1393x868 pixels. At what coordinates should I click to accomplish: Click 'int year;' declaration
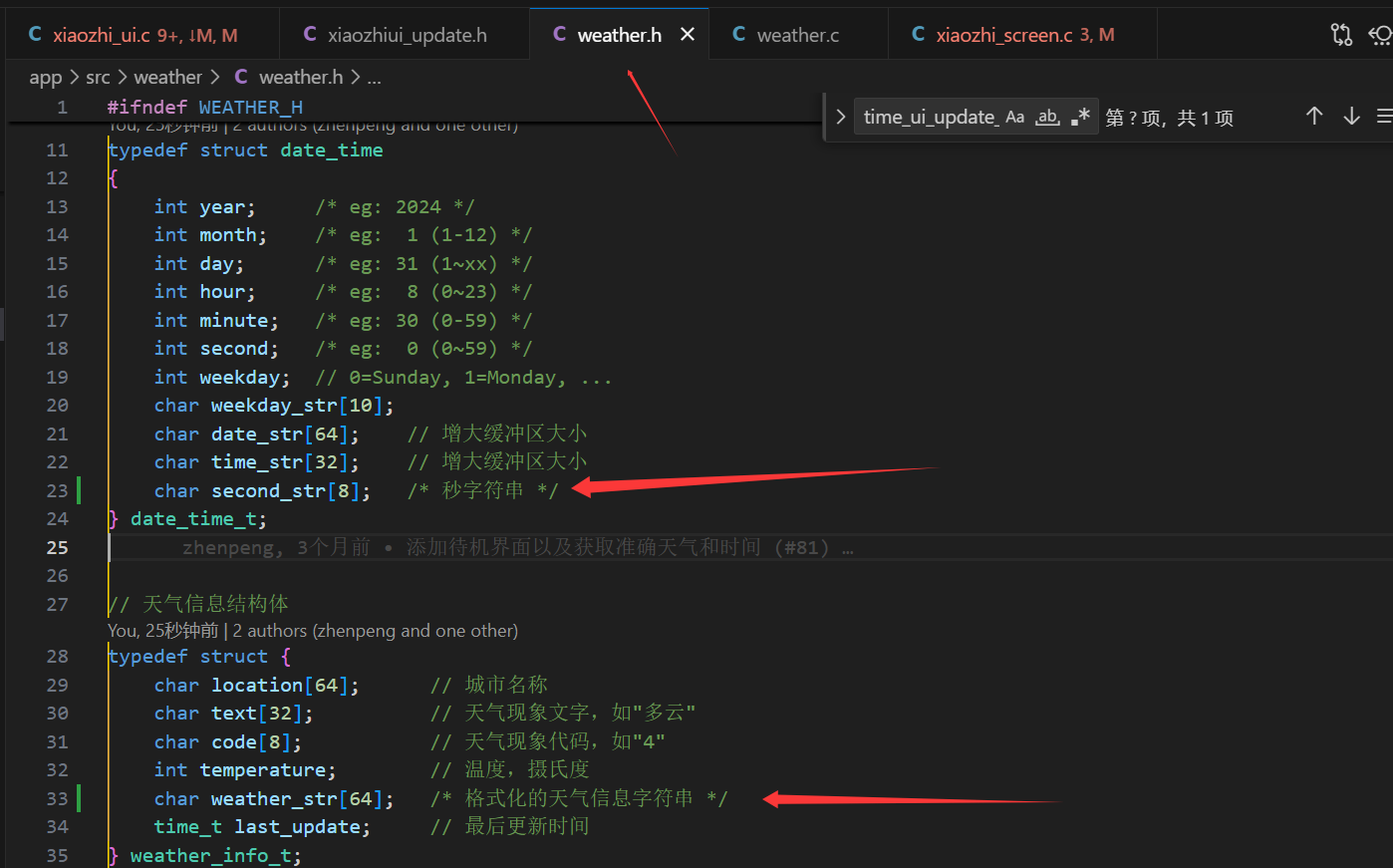click(204, 207)
